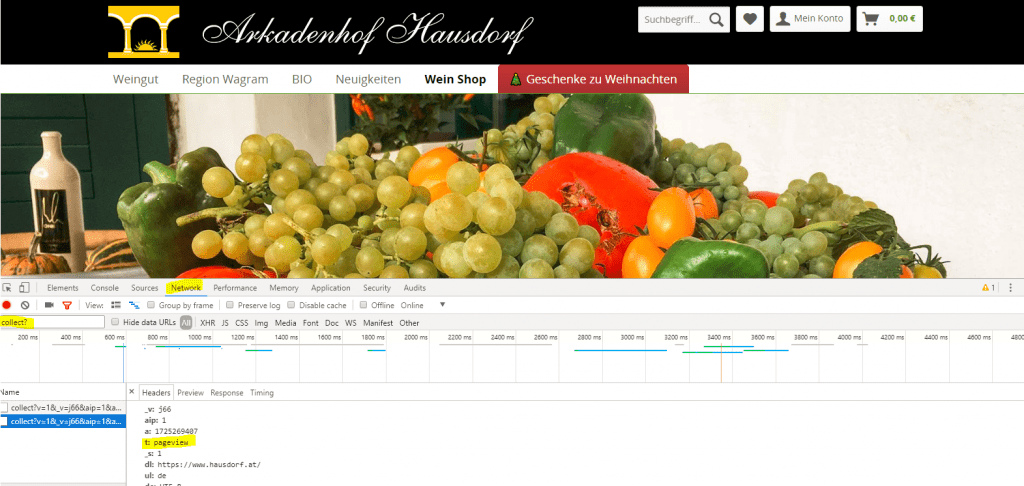This screenshot has width=1024, height=486.
Task: Open the Mein Konto account menu
Action: [x=810, y=18]
